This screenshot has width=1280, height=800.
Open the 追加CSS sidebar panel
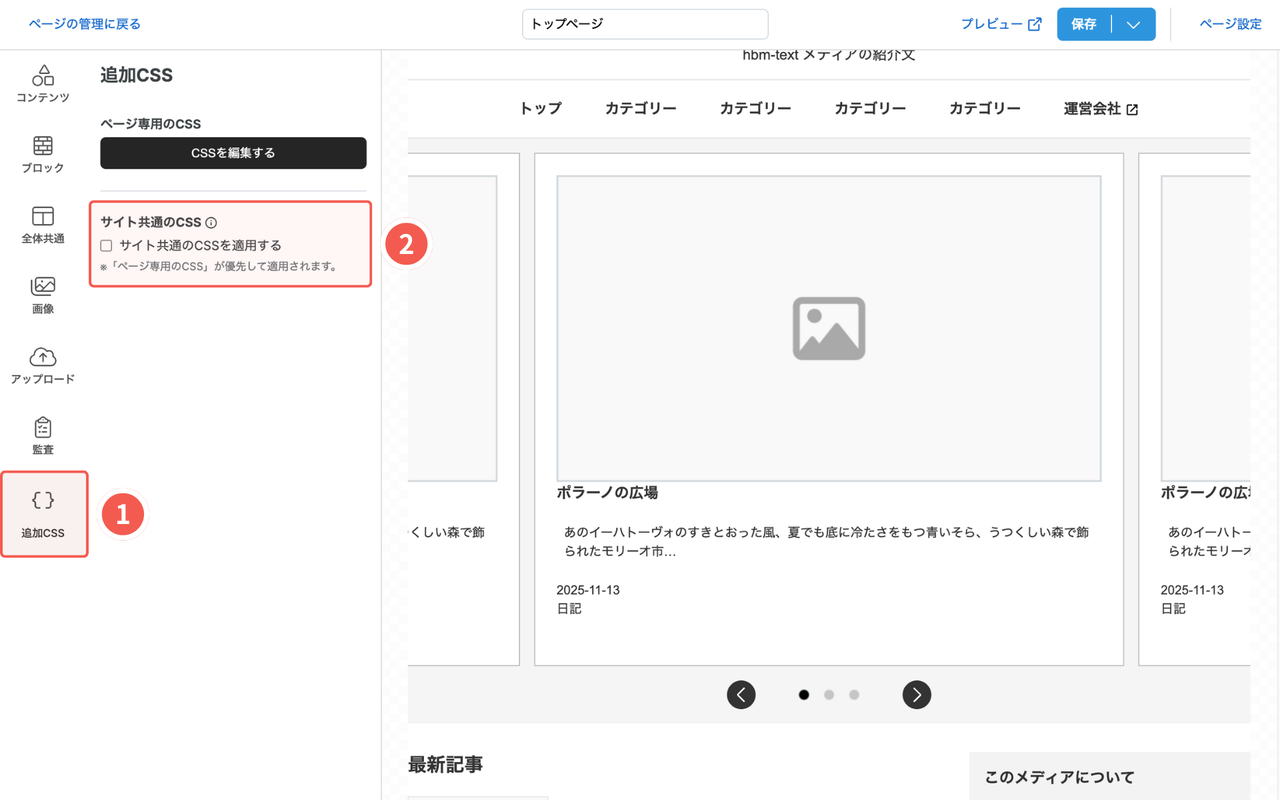42,513
